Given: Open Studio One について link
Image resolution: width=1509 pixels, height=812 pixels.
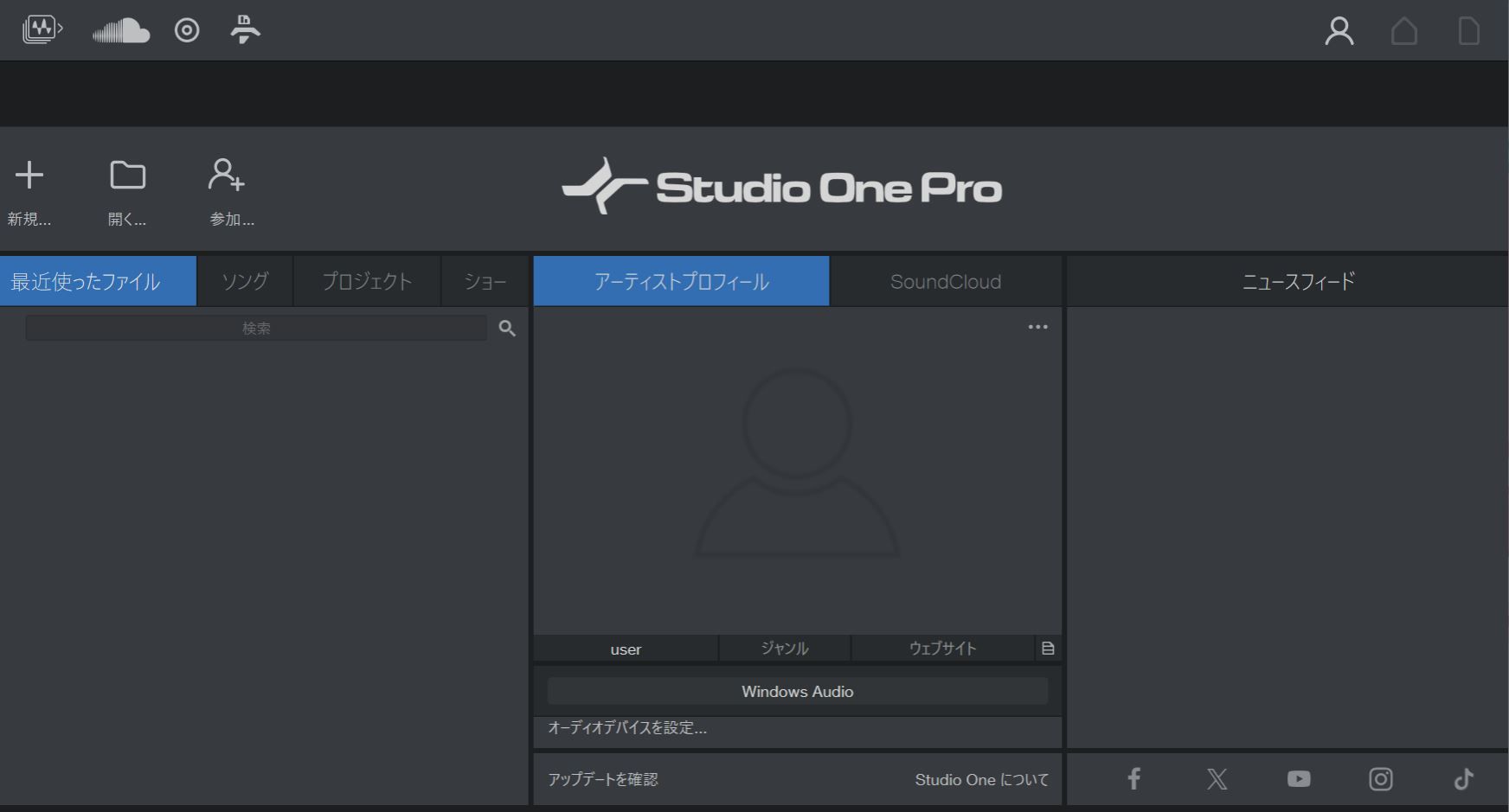Looking at the screenshot, I should click(x=982, y=779).
